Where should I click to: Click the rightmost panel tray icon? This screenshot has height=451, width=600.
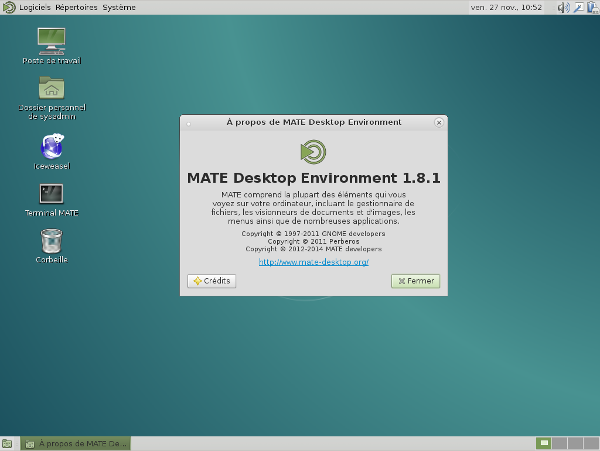pyautogui.click(x=593, y=7)
